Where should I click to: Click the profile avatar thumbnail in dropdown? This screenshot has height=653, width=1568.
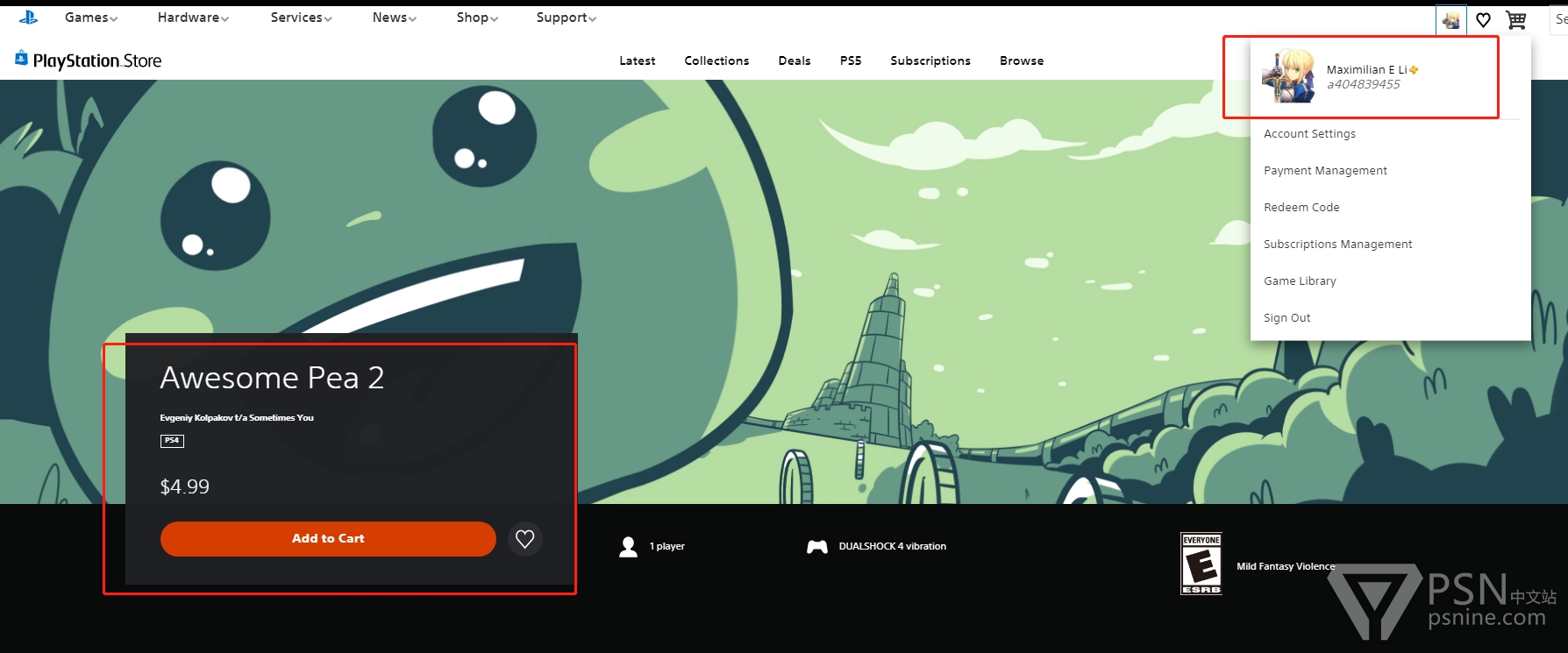(x=1288, y=76)
